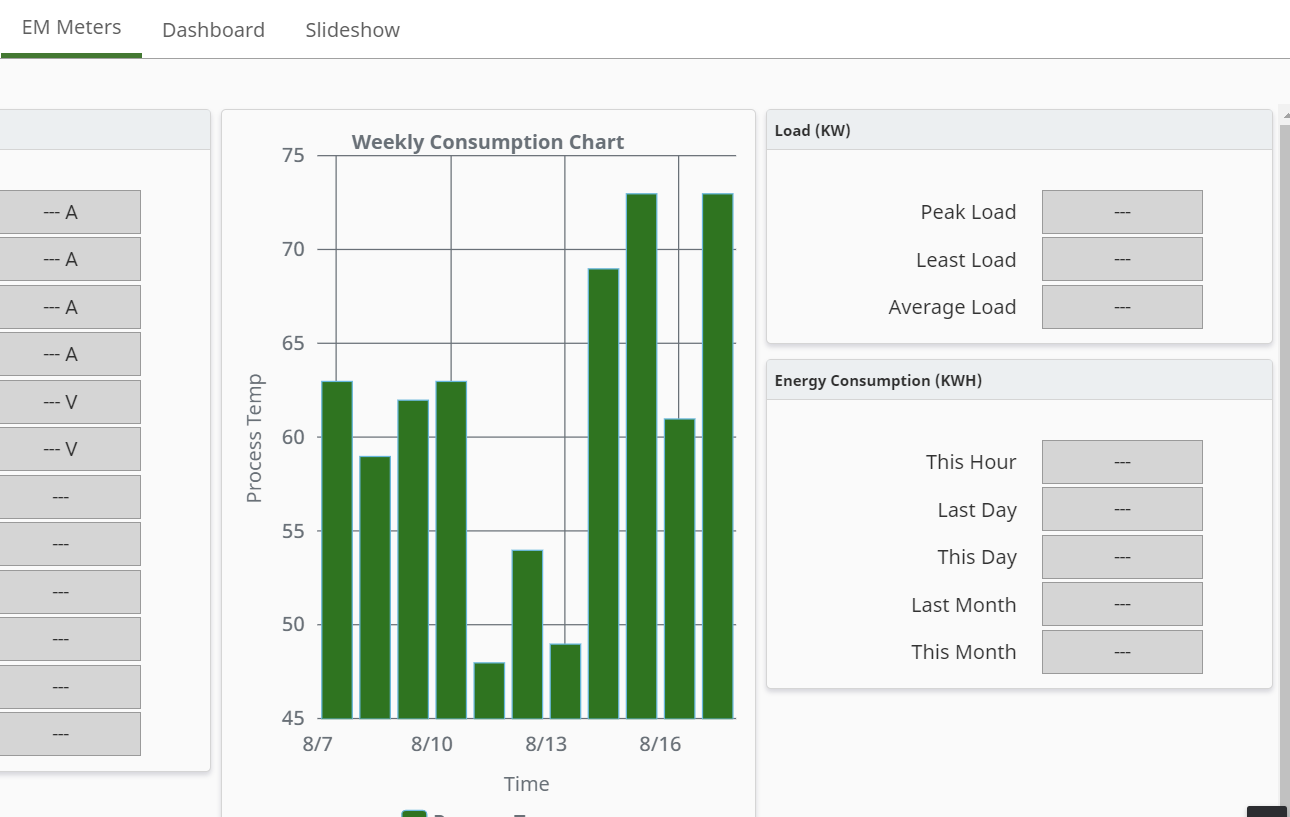The width and height of the screenshot is (1290, 817).
Task: Open the Slideshow tab
Action: pyautogui.click(x=352, y=30)
